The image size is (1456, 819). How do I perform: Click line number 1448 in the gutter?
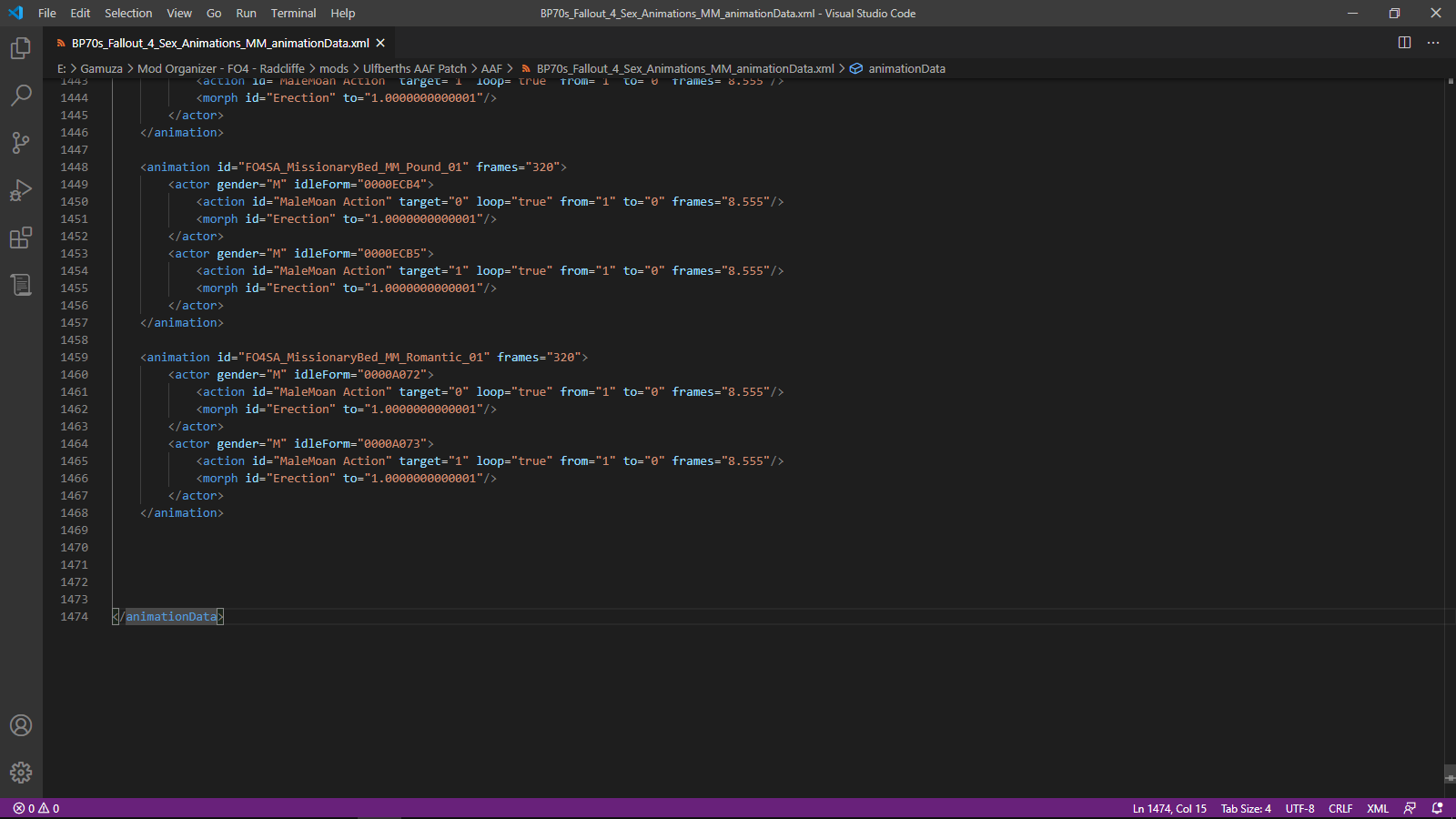[75, 167]
